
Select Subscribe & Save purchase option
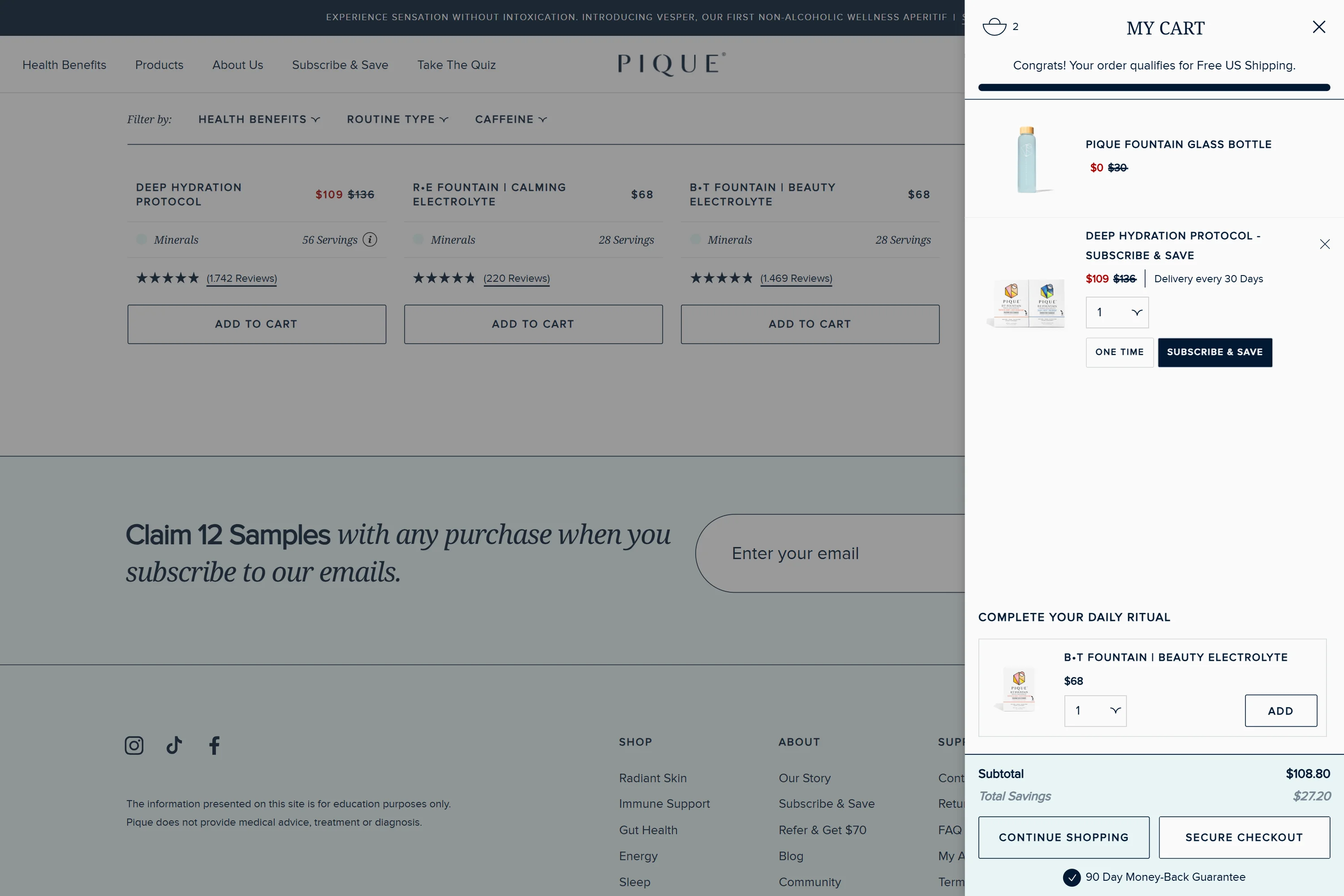(1214, 352)
